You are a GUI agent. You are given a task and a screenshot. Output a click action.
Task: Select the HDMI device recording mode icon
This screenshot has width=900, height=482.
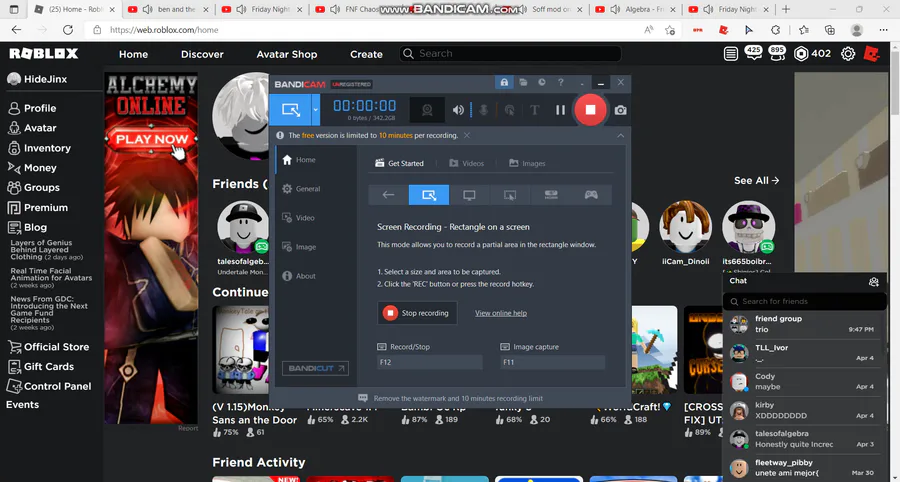coord(550,195)
